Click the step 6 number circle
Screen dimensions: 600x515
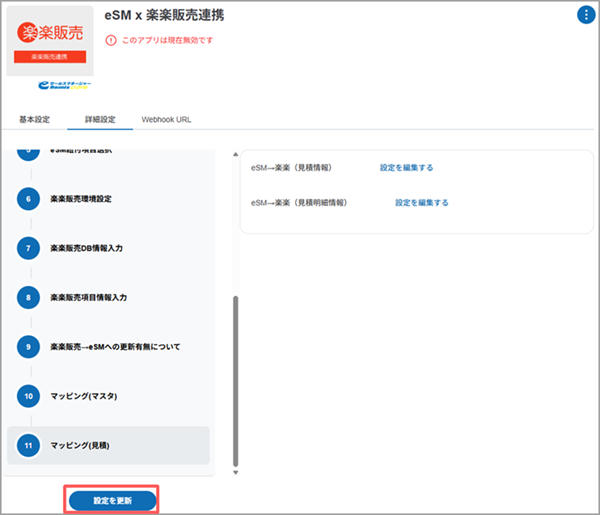[30, 198]
